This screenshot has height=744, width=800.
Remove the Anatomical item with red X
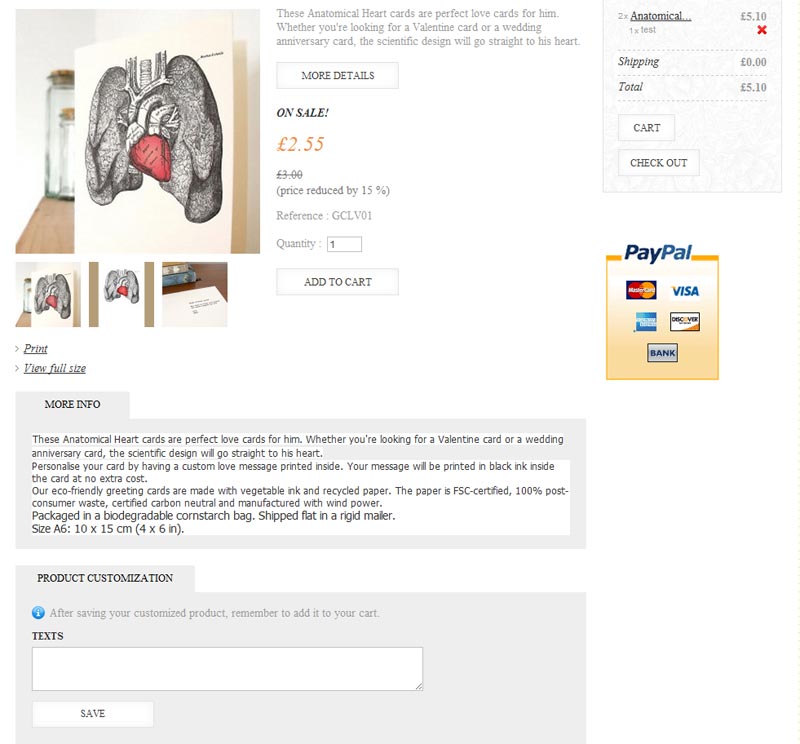[762, 30]
